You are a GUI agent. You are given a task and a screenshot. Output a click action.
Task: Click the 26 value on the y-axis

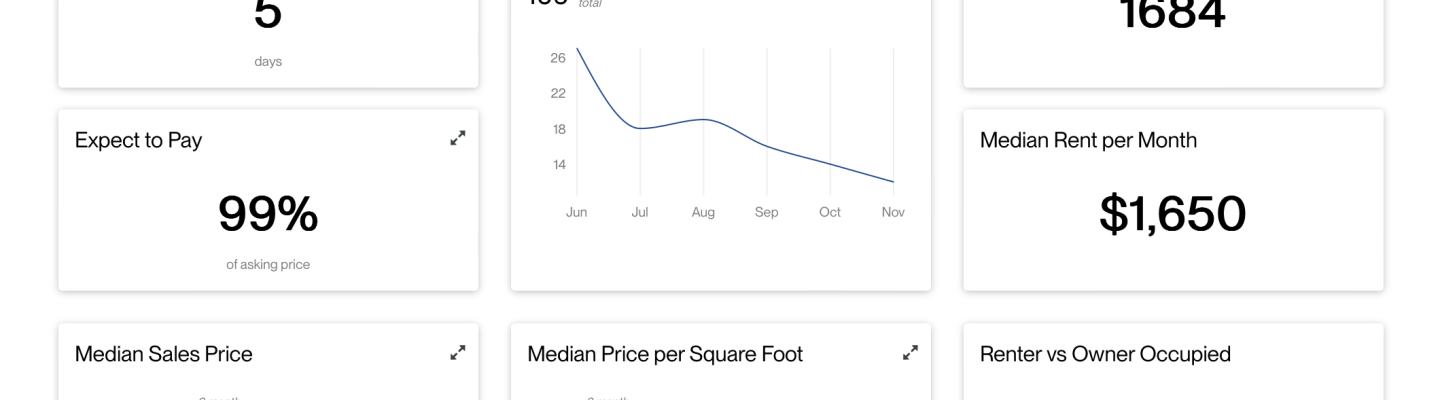[558, 58]
